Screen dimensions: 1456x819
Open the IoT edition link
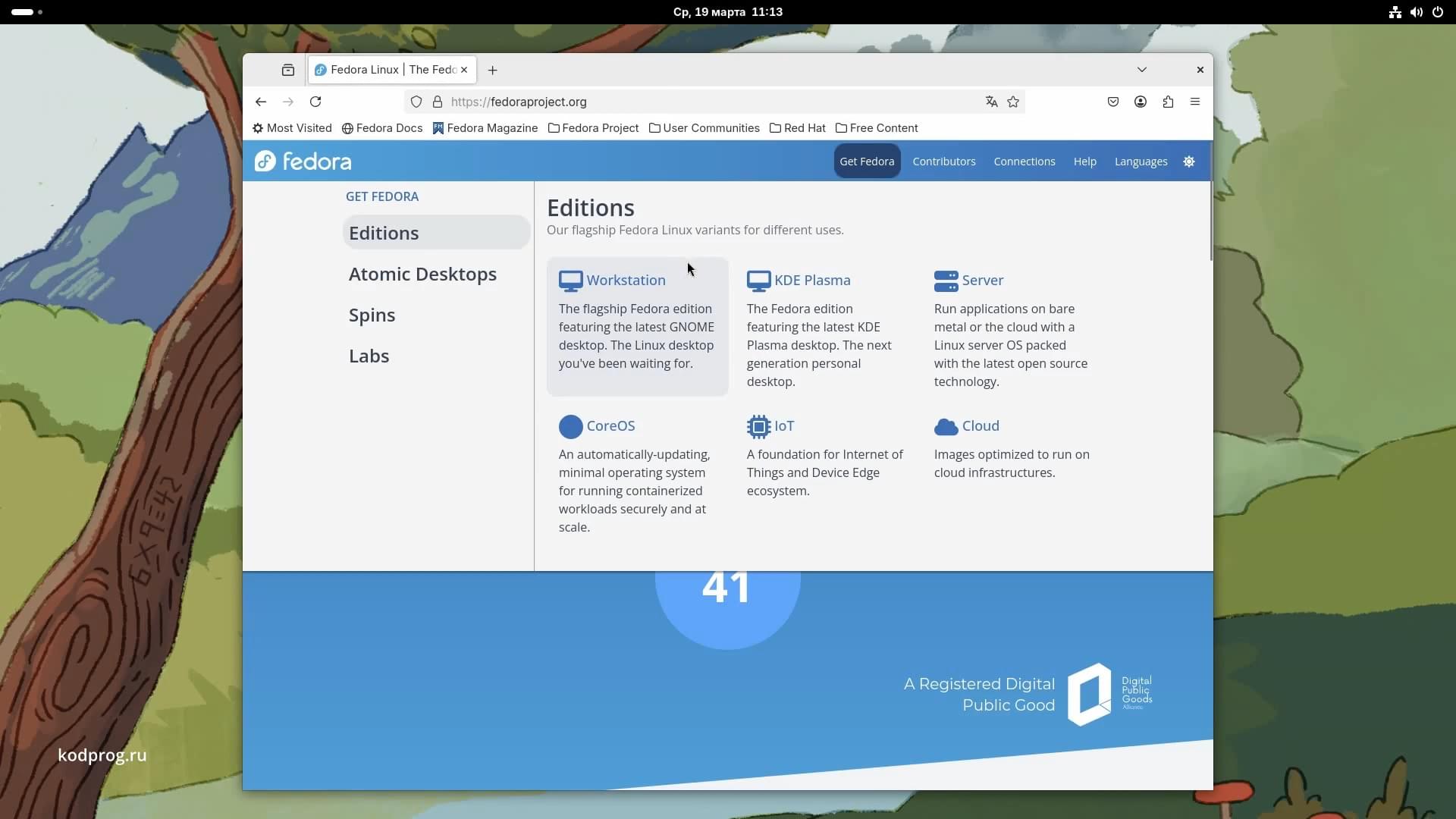coord(784,425)
